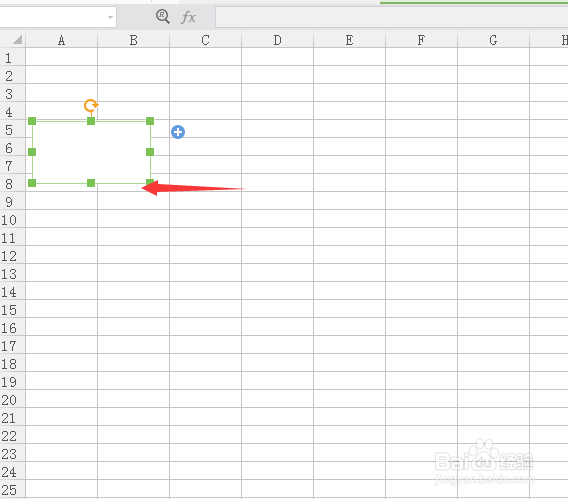Select column G header
Screen dimensions: 568x499
pyautogui.click(x=493, y=40)
